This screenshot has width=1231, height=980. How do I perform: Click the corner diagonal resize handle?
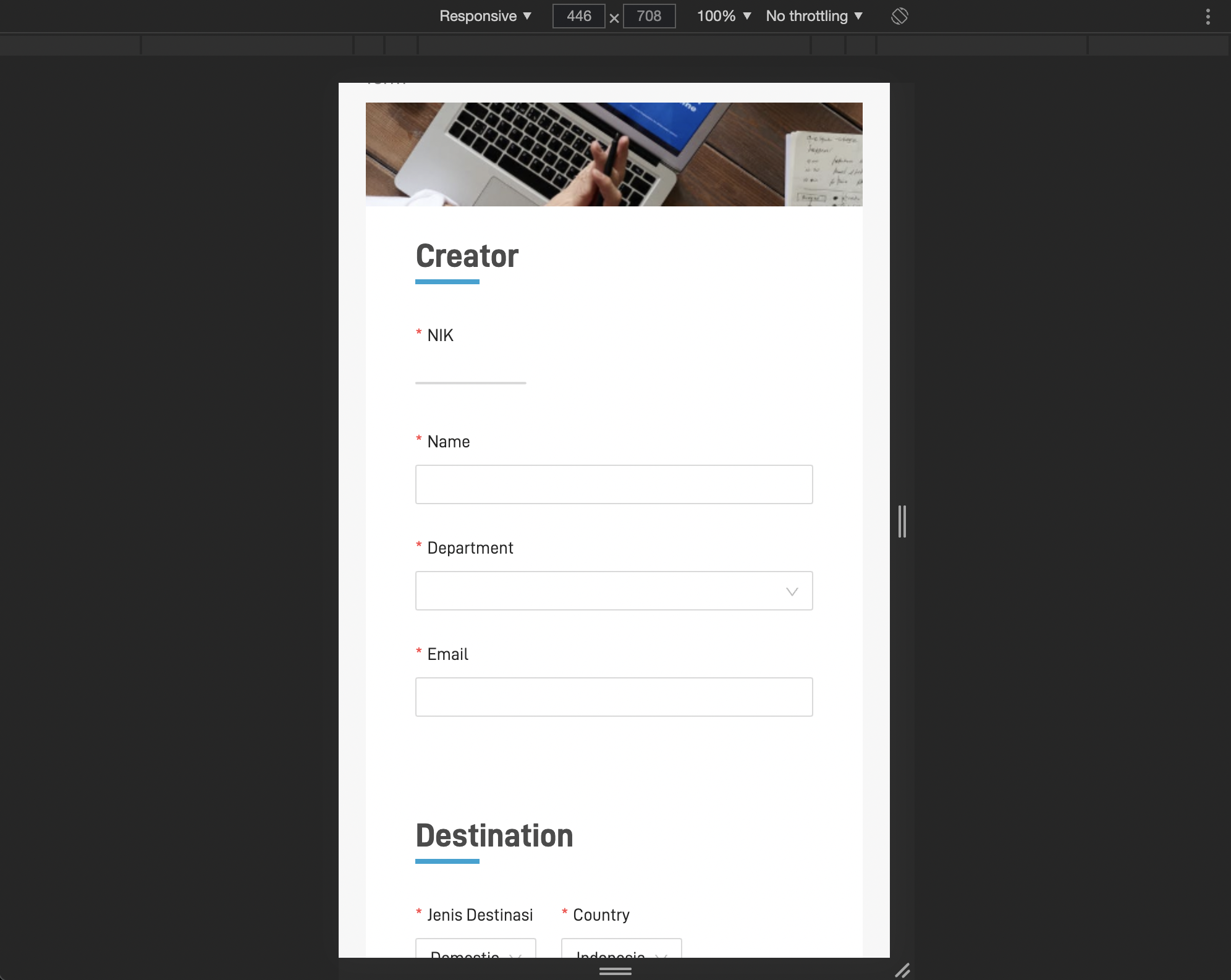coord(902,971)
